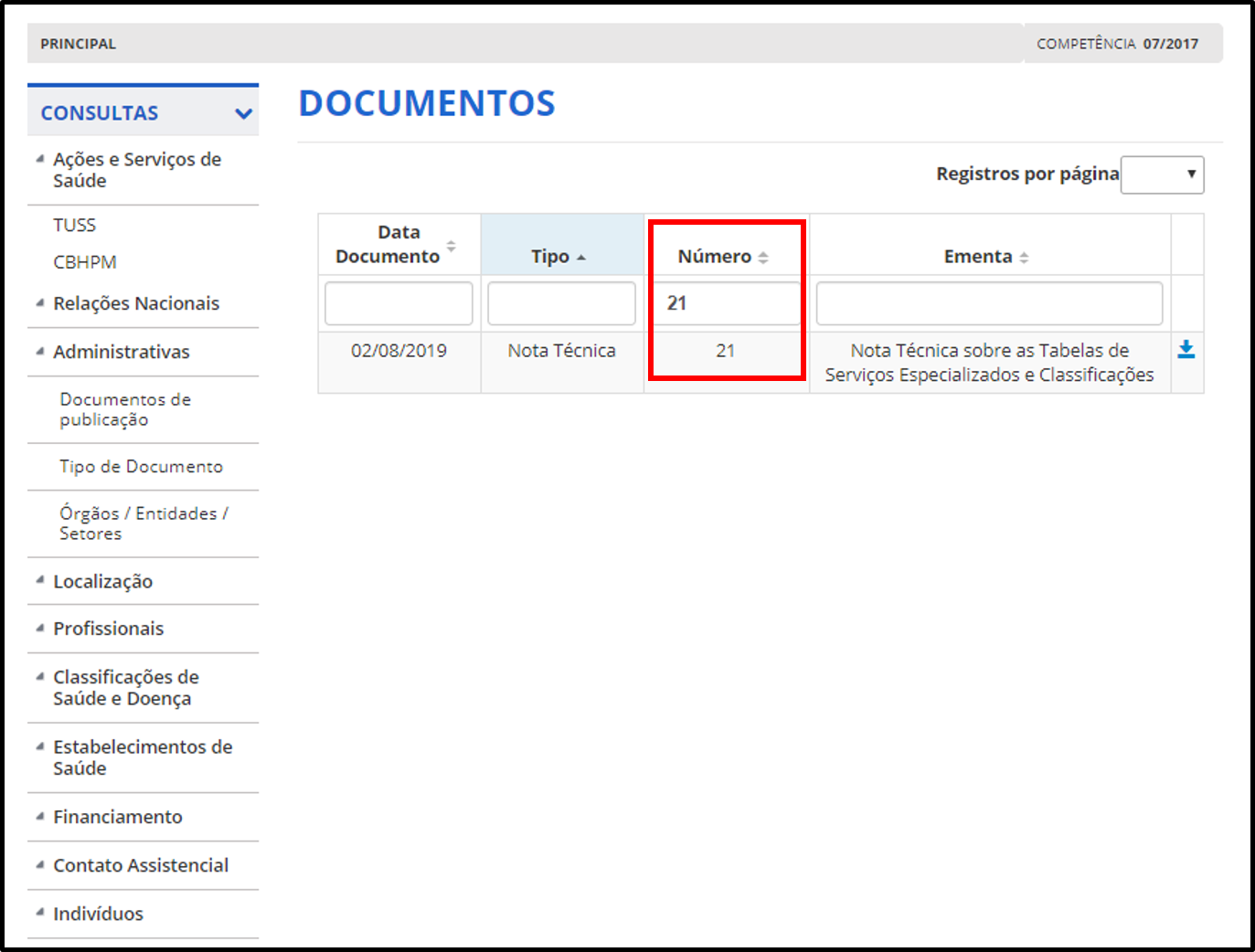Image resolution: width=1255 pixels, height=952 pixels.
Task: Open Registros por página dropdown
Action: (x=1162, y=175)
